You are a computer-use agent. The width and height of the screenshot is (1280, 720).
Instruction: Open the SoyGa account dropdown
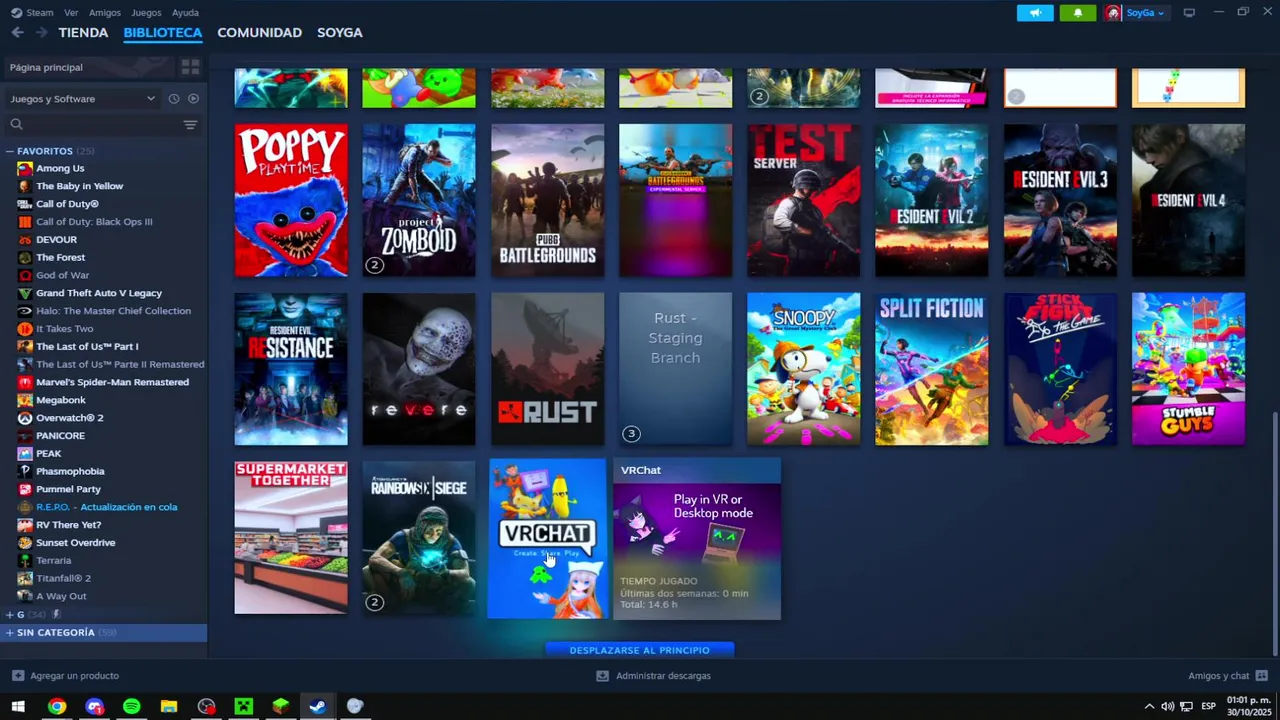point(1145,13)
